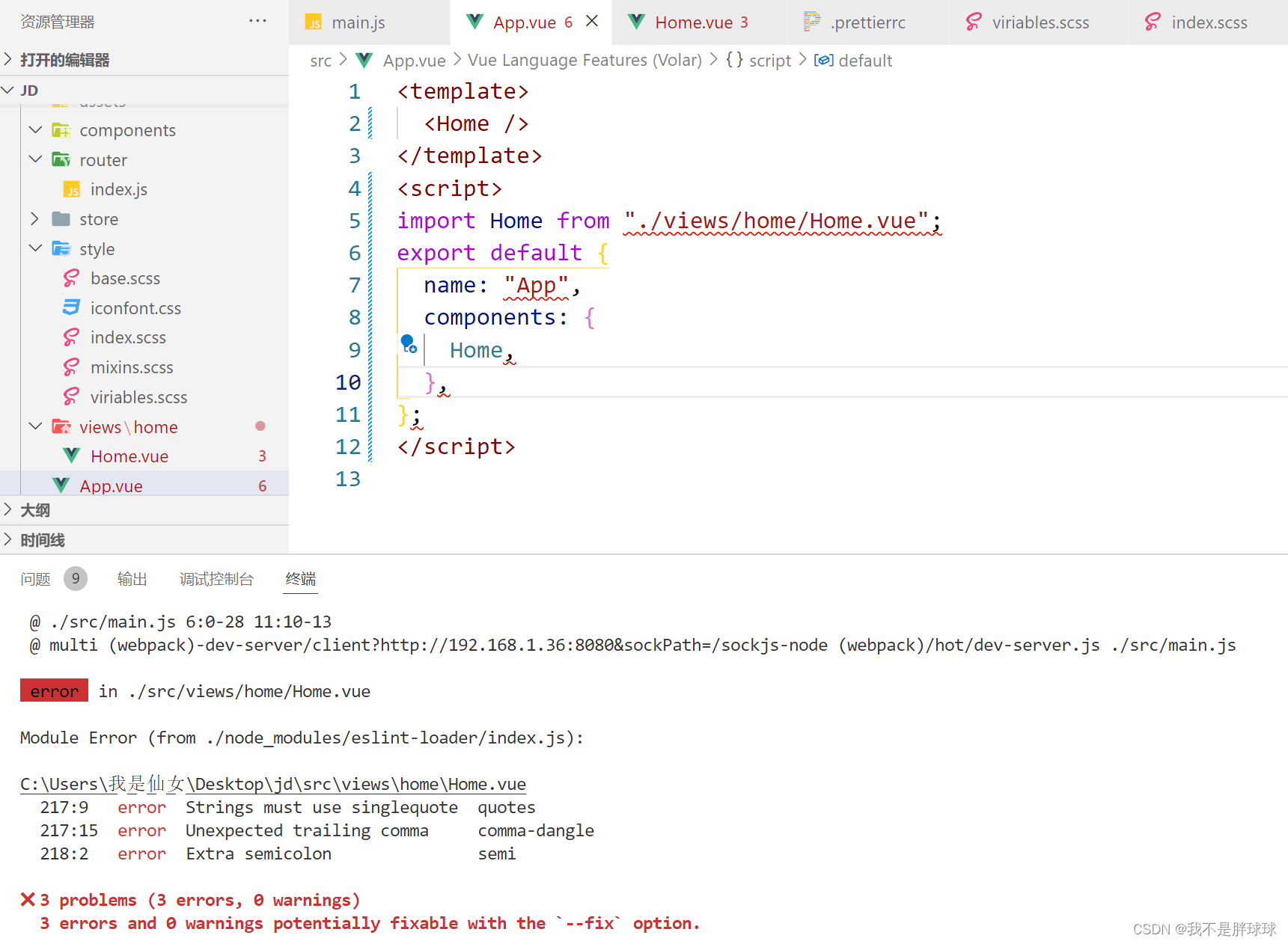Image resolution: width=1288 pixels, height=944 pixels.
Task: Open the explorer more actions ellipsis menu
Action: tap(257, 21)
